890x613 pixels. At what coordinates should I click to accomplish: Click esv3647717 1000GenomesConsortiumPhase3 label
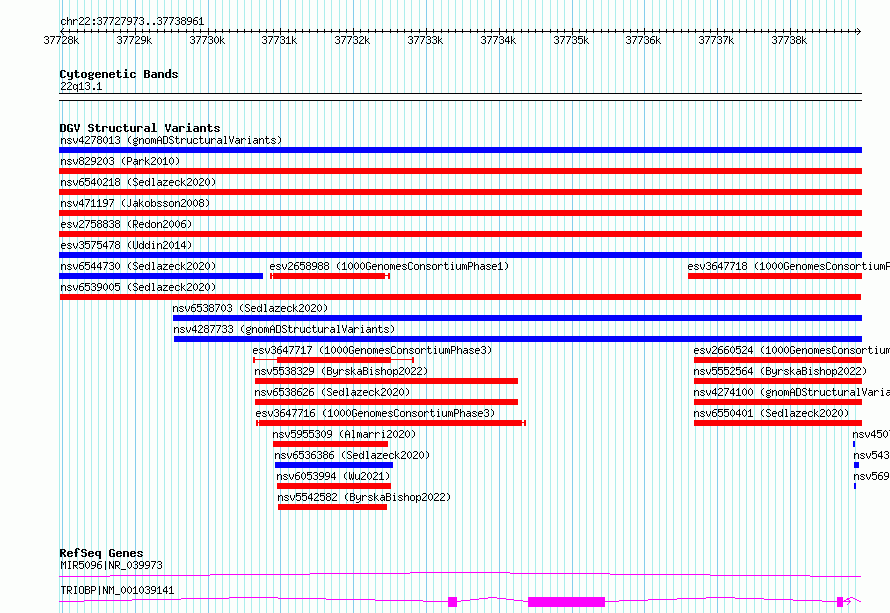[x=372, y=350]
